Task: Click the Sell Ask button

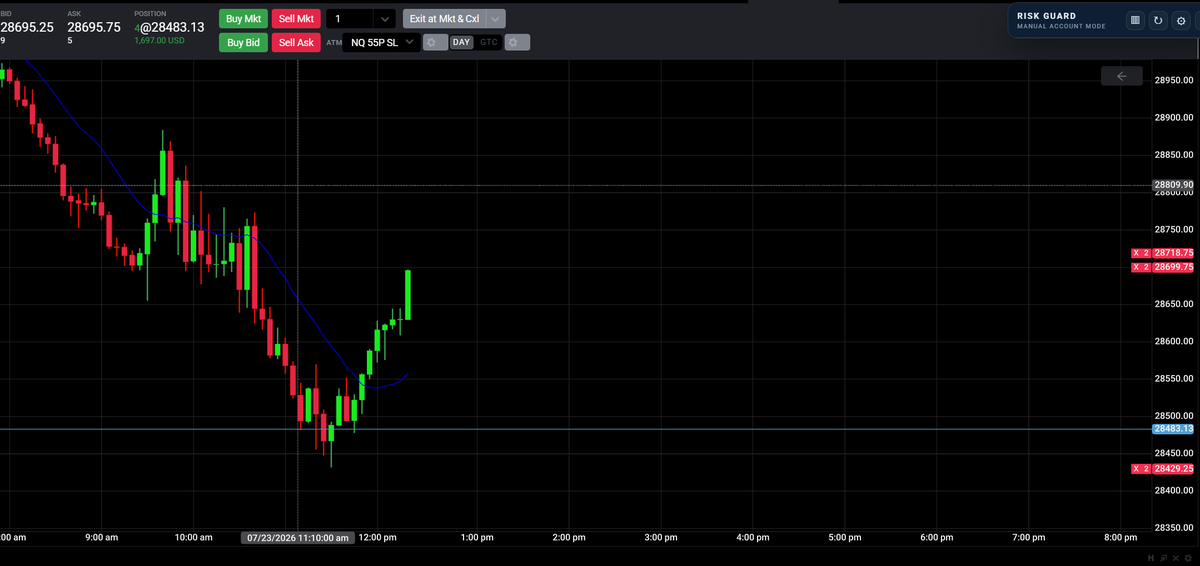Action: coord(296,42)
